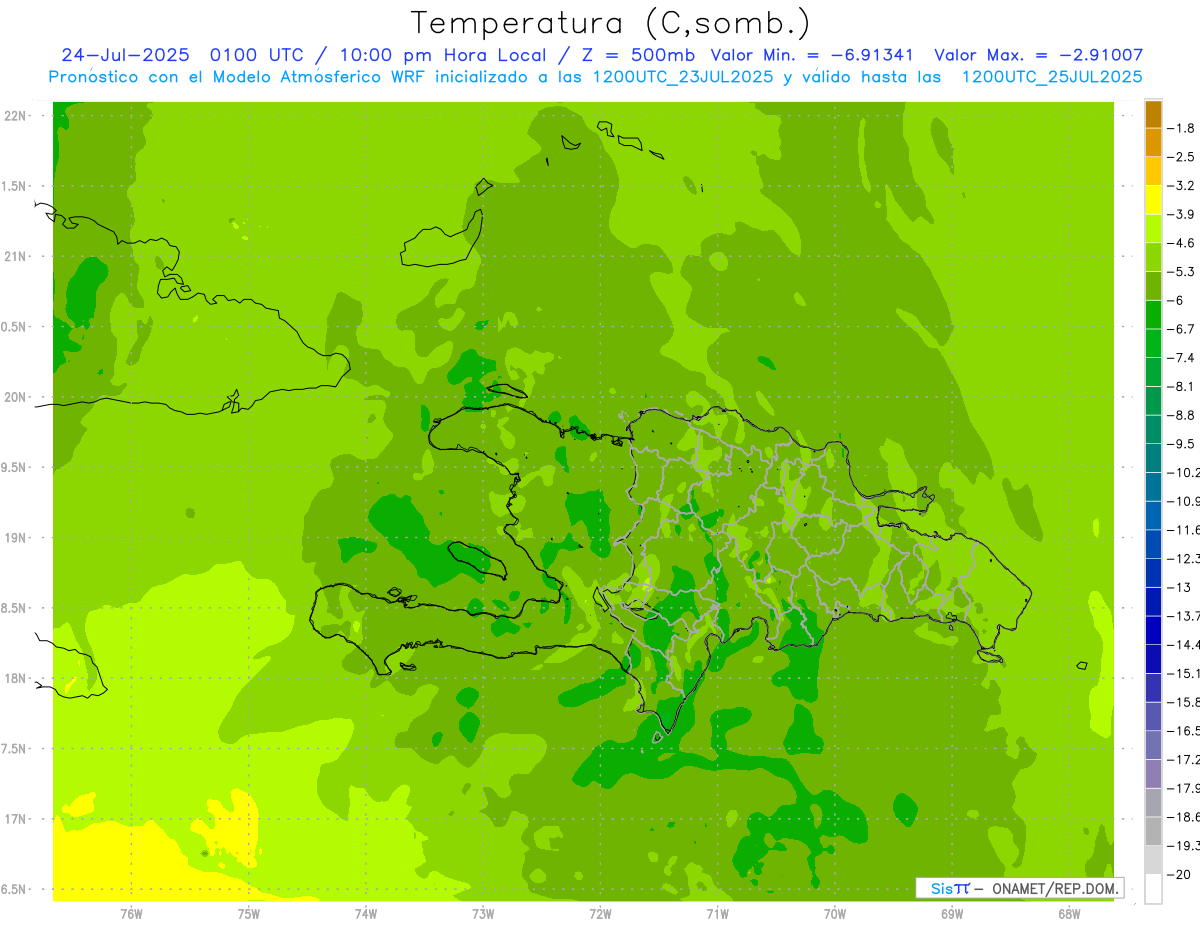1200x927 pixels.
Task: Pick the teal swatch between -9.5 and -10.2
Action: pyautogui.click(x=1153, y=458)
